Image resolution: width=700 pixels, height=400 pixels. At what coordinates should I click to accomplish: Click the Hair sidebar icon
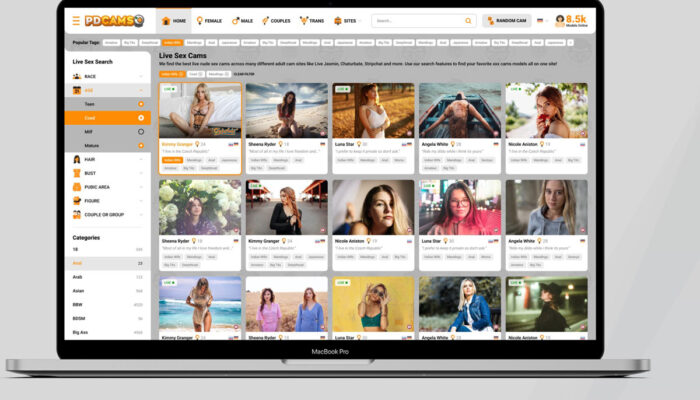click(x=77, y=159)
